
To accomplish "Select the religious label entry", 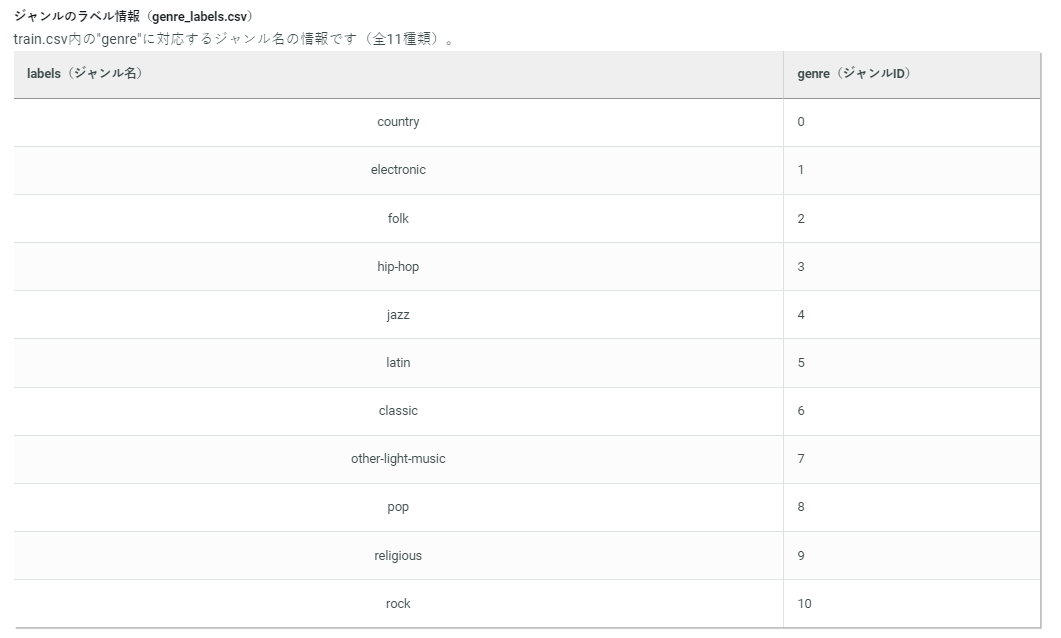I will click(x=398, y=555).
